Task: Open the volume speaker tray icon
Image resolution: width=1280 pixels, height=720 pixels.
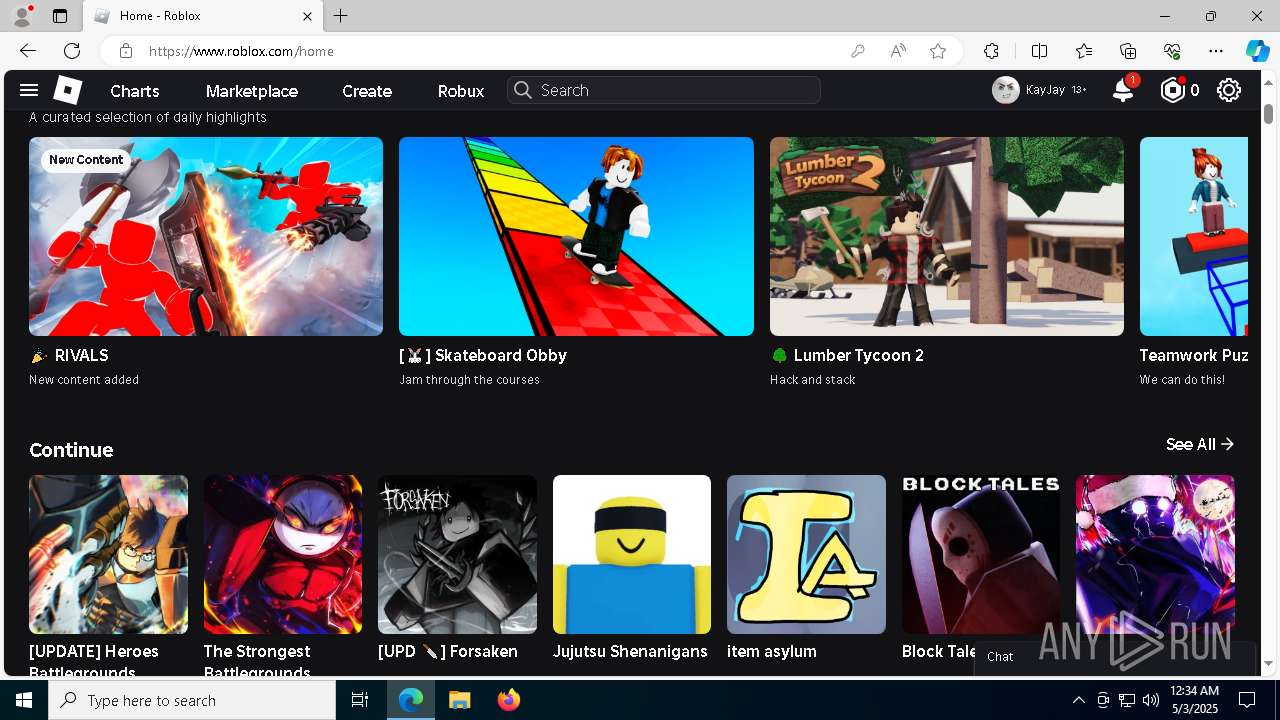Action: 1150,700
